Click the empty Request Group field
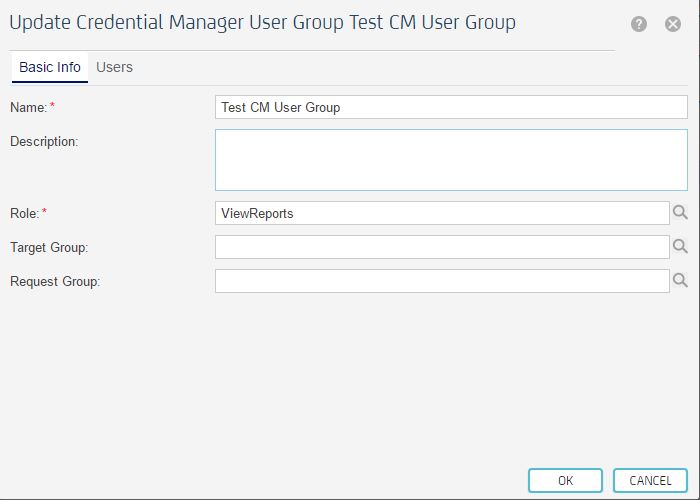This screenshot has width=700, height=500. pyautogui.click(x=441, y=281)
